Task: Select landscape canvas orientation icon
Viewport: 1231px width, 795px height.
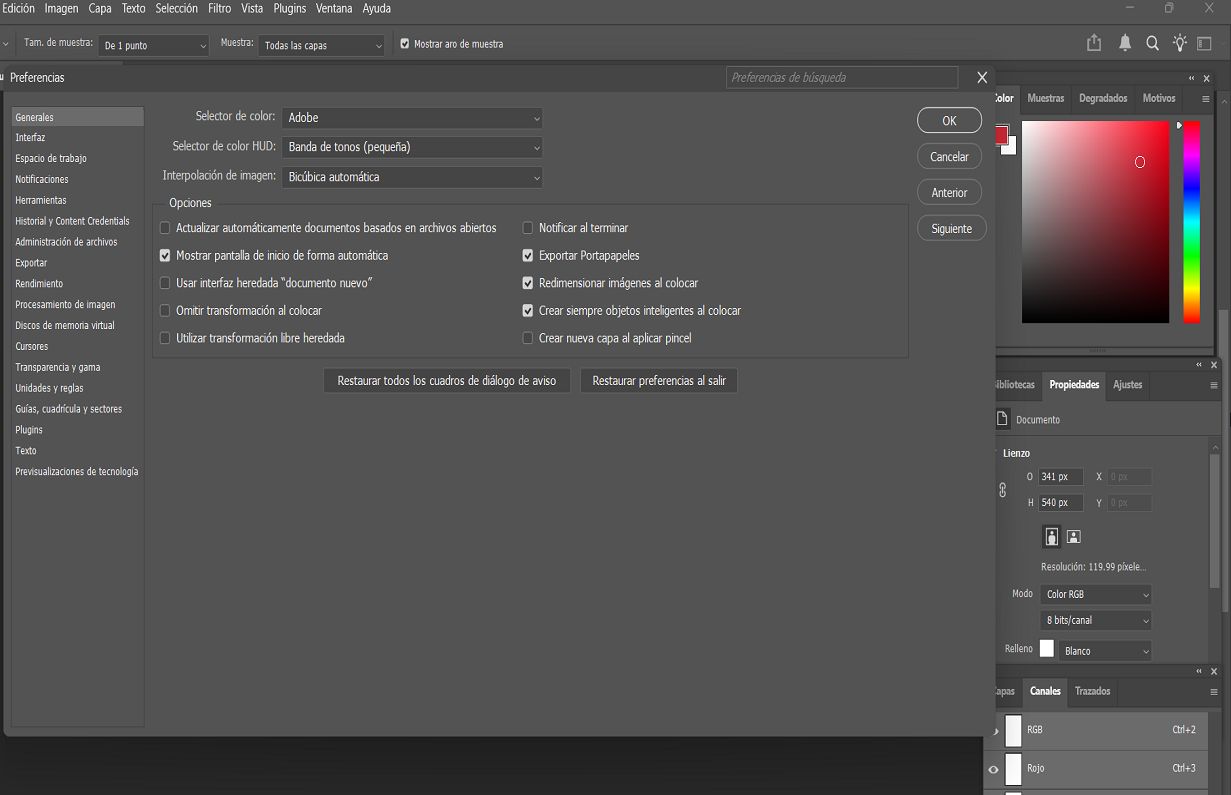Action: coord(1073,537)
